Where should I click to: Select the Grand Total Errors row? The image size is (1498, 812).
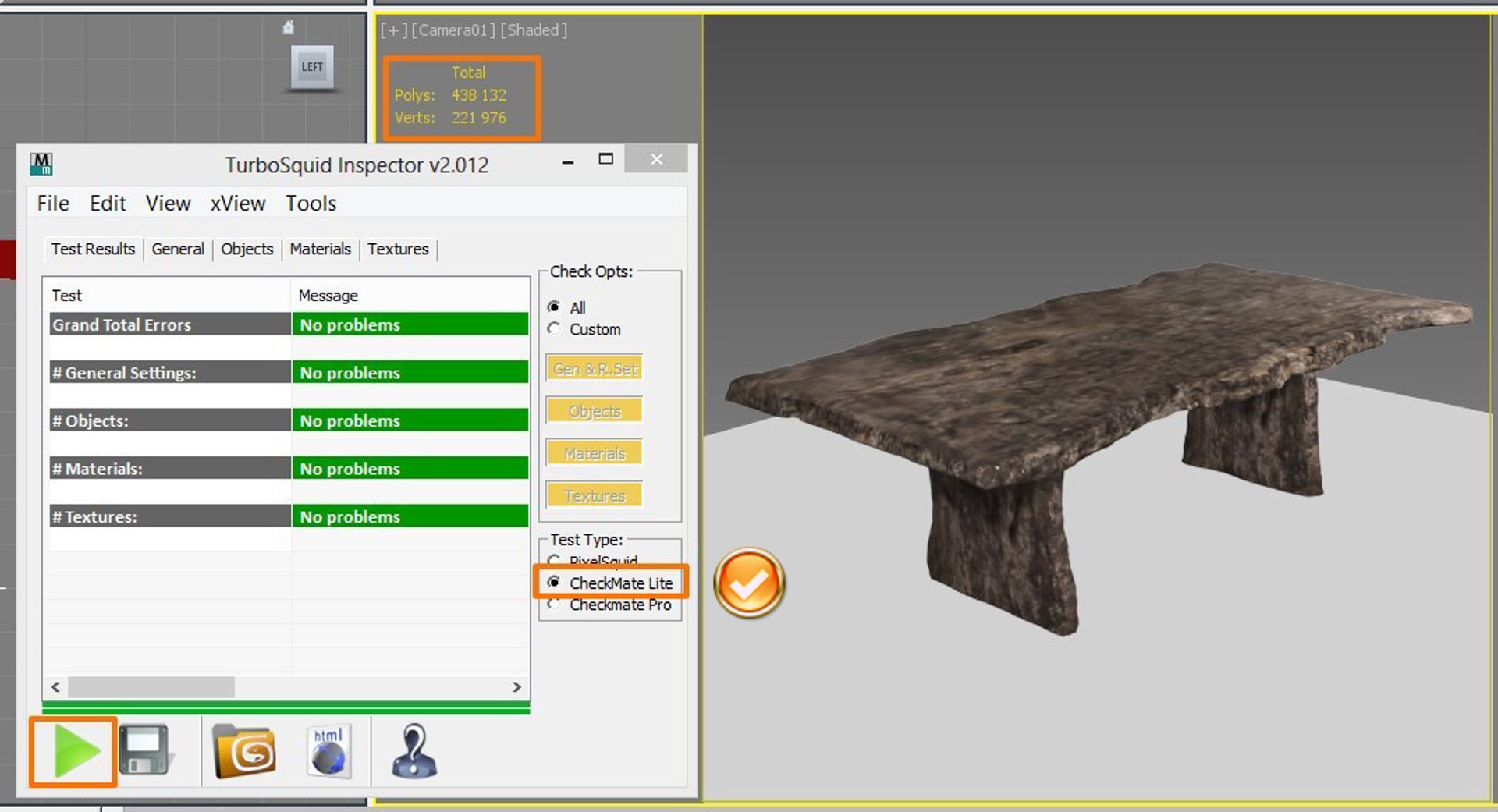289,324
